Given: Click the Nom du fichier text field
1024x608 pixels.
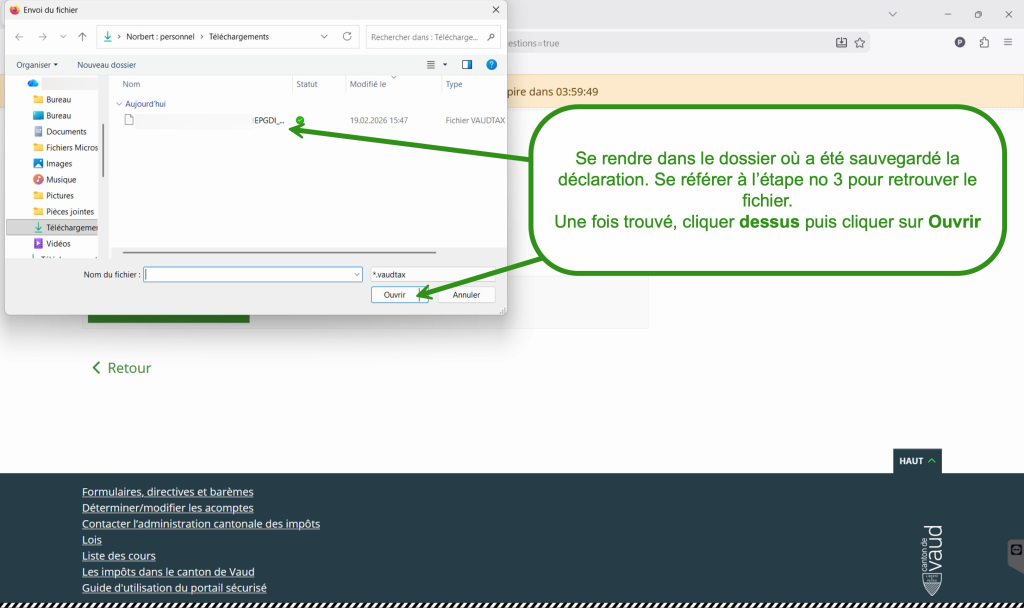Looking at the screenshot, I should [x=252, y=274].
